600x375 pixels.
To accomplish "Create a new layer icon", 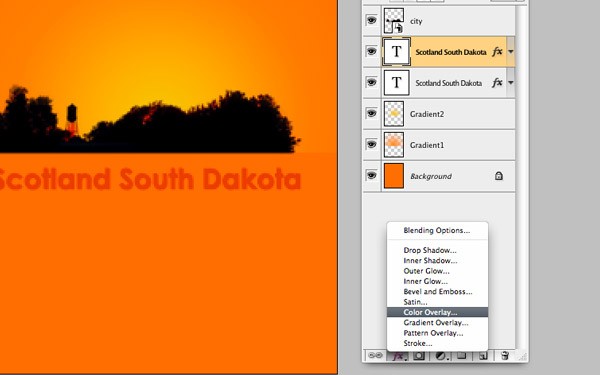I will (x=483, y=356).
